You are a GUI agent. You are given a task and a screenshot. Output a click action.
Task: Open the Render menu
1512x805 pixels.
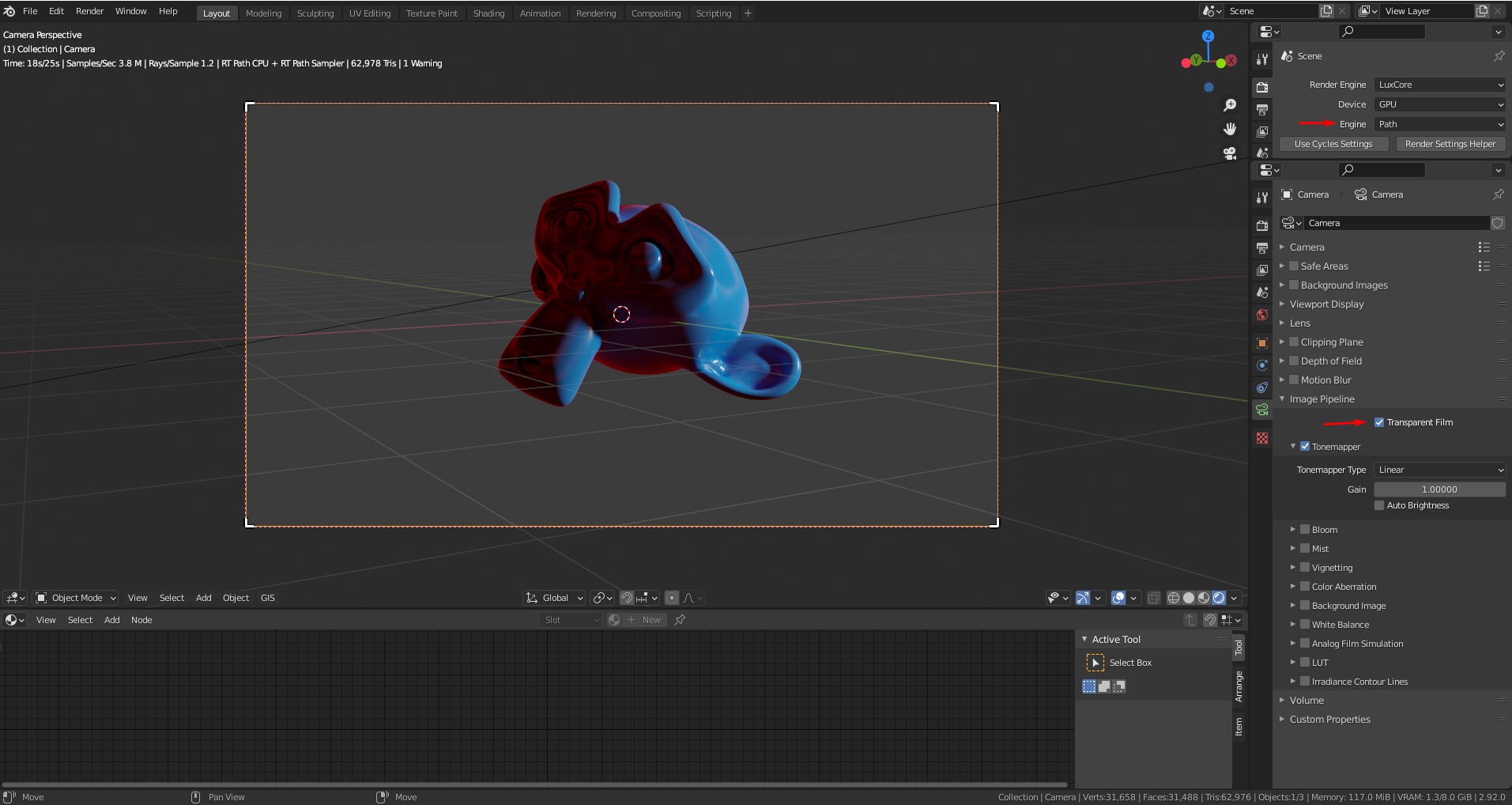[x=89, y=11]
